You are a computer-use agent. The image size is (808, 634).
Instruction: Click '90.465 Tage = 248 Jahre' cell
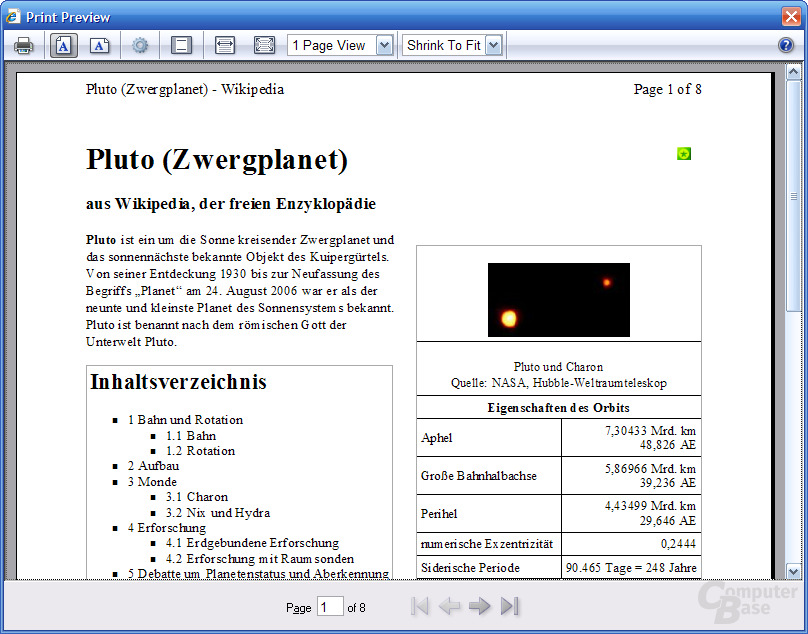tap(631, 568)
